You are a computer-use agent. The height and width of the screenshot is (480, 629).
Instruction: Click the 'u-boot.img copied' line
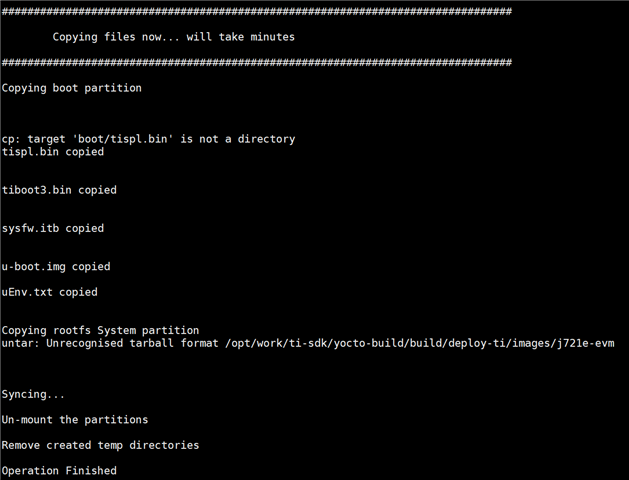56,267
